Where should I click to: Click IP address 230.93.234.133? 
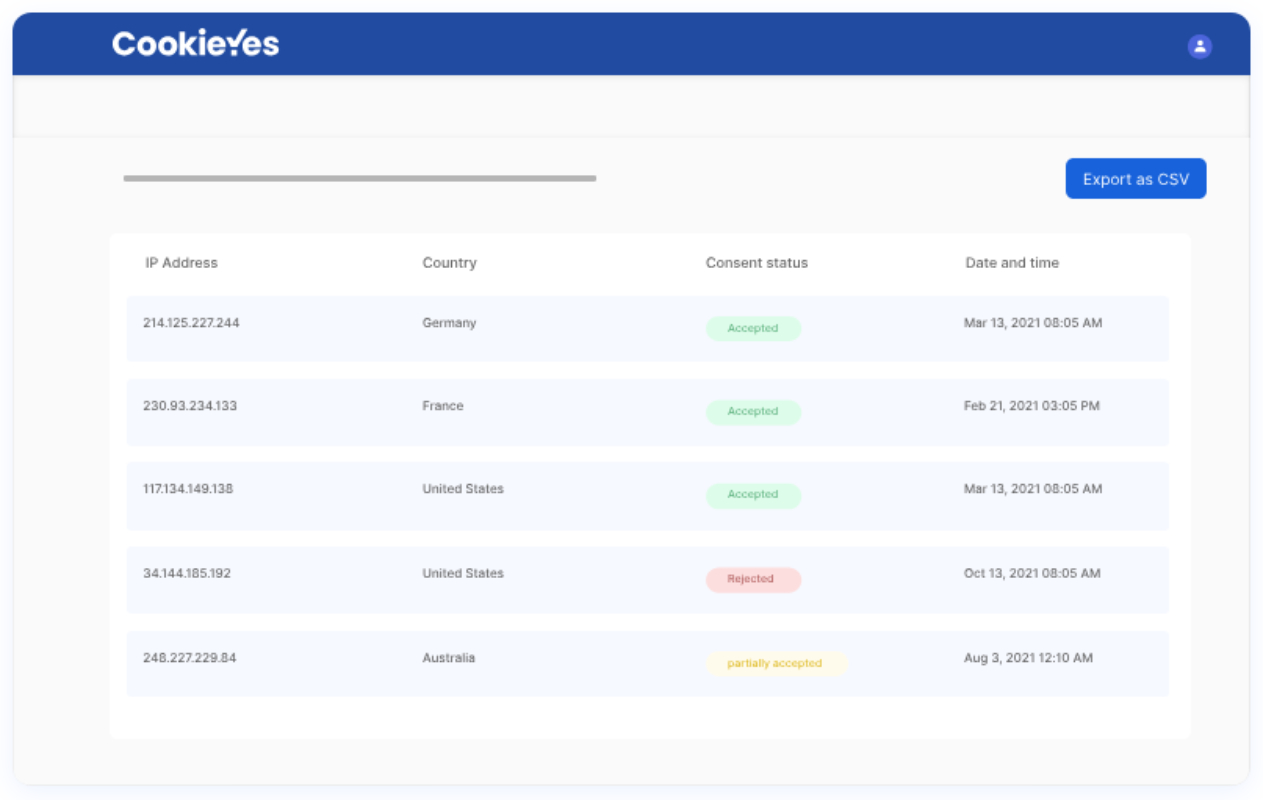pos(190,406)
